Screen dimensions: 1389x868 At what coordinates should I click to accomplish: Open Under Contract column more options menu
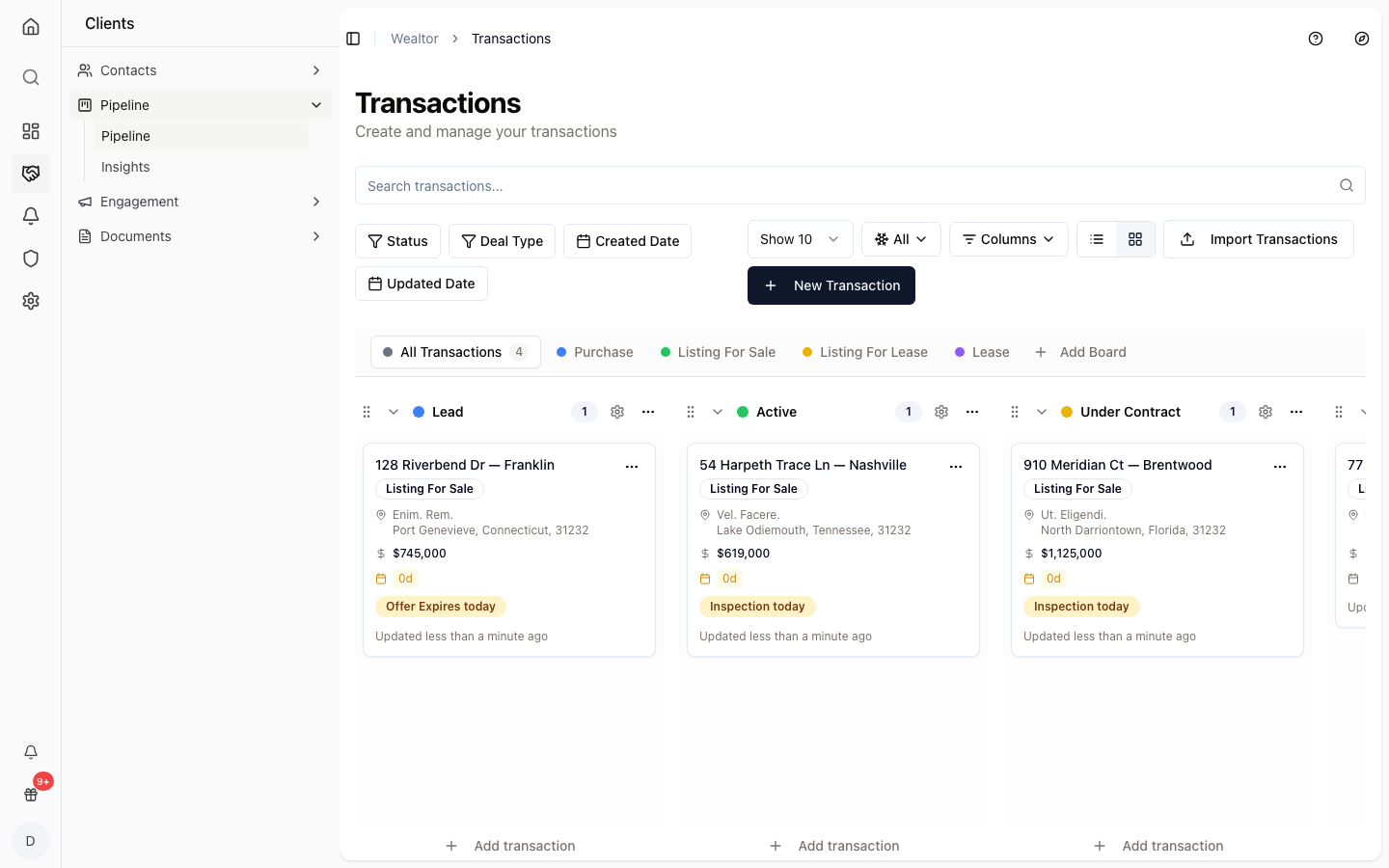point(1296,412)
